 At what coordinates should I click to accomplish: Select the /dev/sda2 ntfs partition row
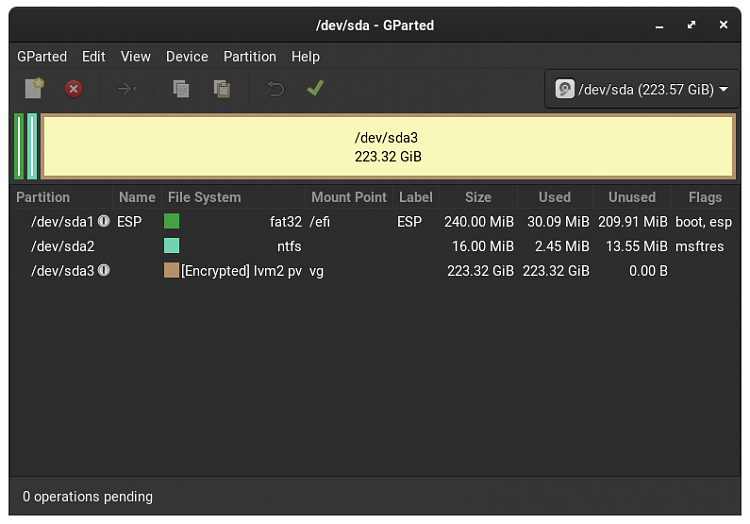pyautogui.click(x=300, y=246)
